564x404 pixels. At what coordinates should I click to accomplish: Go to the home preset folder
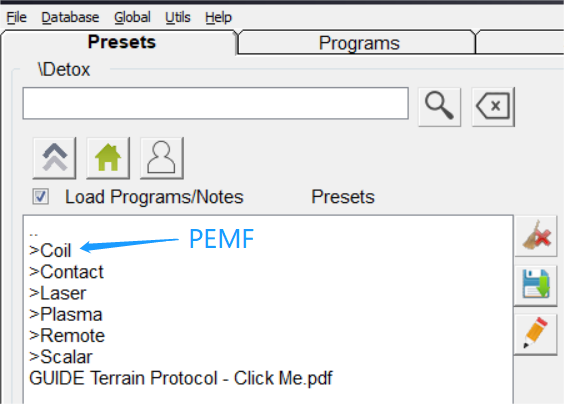coord(108,158)
